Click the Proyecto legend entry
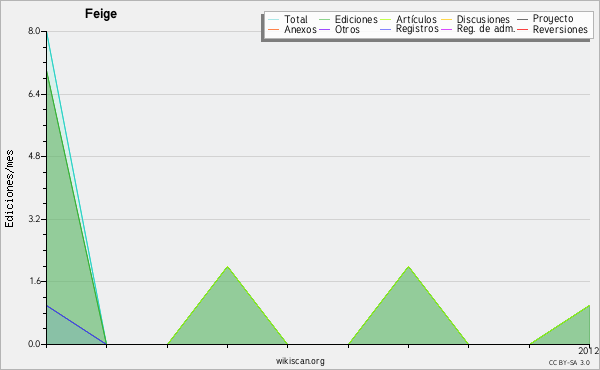The image size is (600, 370). click(553, 19)
